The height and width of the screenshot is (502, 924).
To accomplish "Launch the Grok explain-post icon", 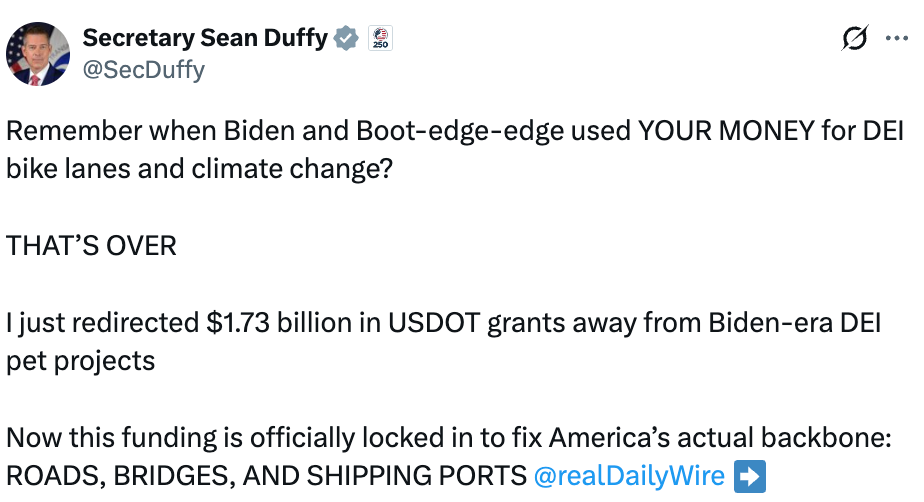I will tap(854, 38).
